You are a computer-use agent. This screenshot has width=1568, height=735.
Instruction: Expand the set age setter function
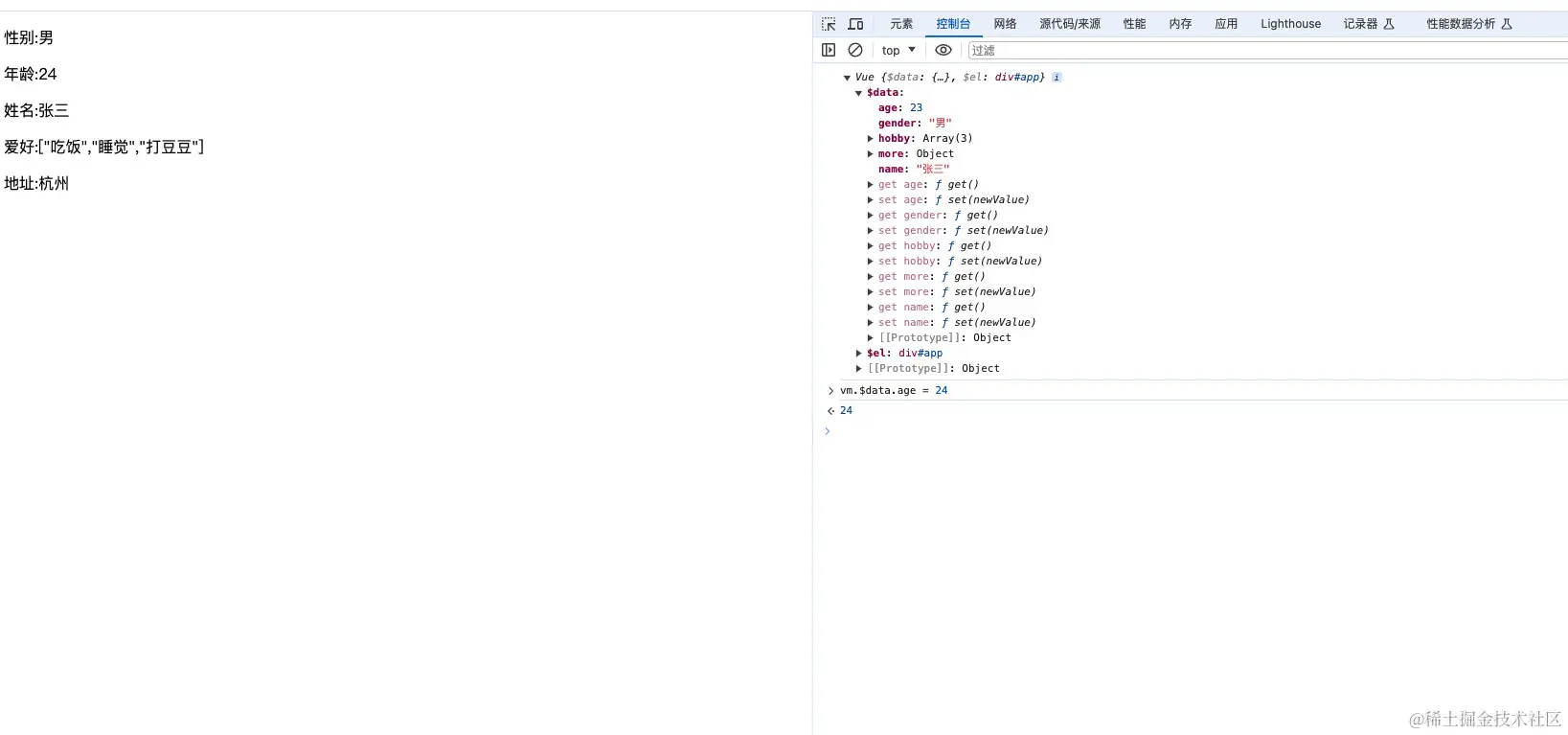point(870,200)
